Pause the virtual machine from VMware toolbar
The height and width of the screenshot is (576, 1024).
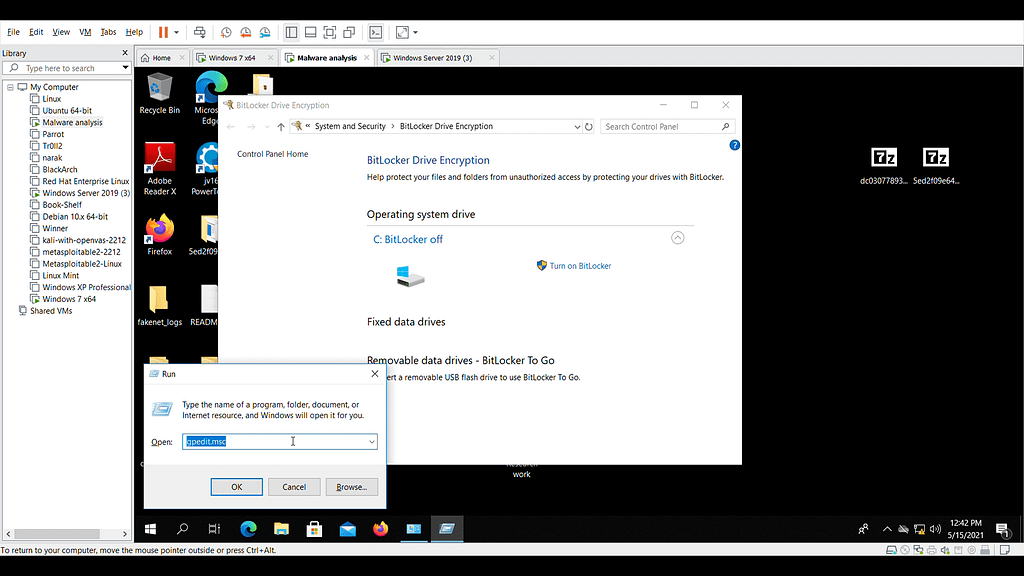[x=163, y=32]
